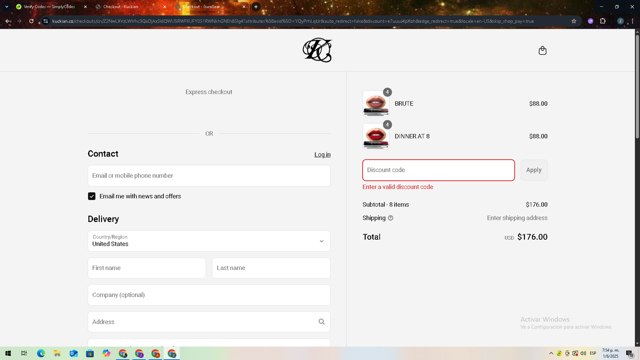Reload the page in the browser

point(31,21)
